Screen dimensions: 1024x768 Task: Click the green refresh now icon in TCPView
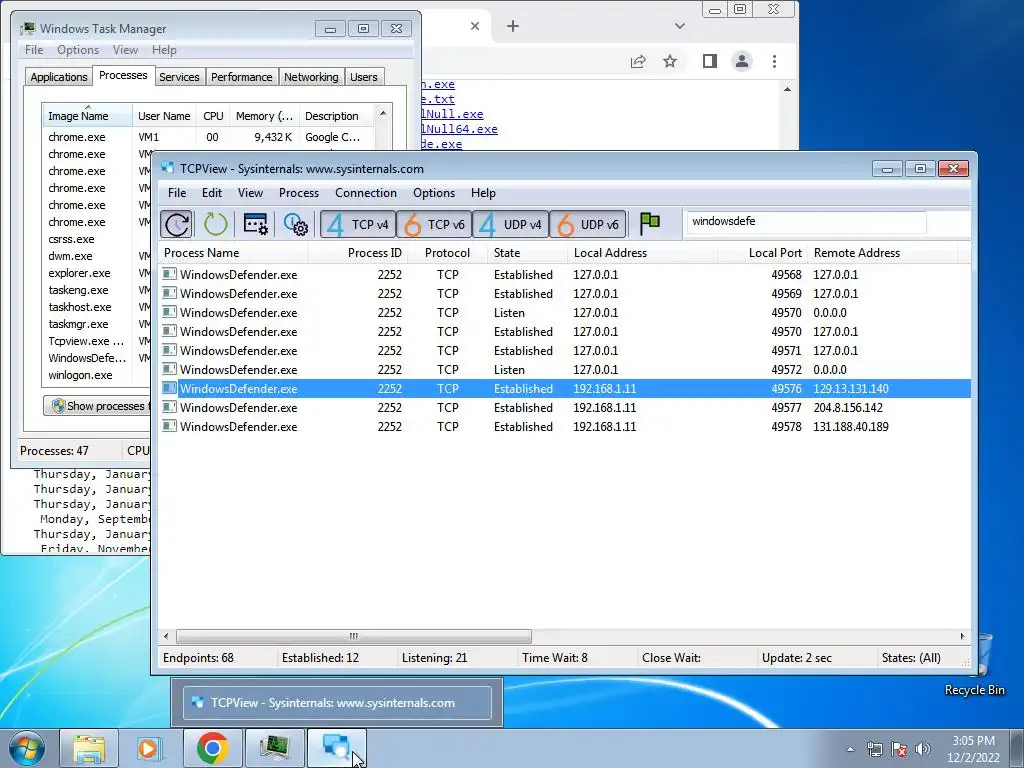tap(215, 224)
